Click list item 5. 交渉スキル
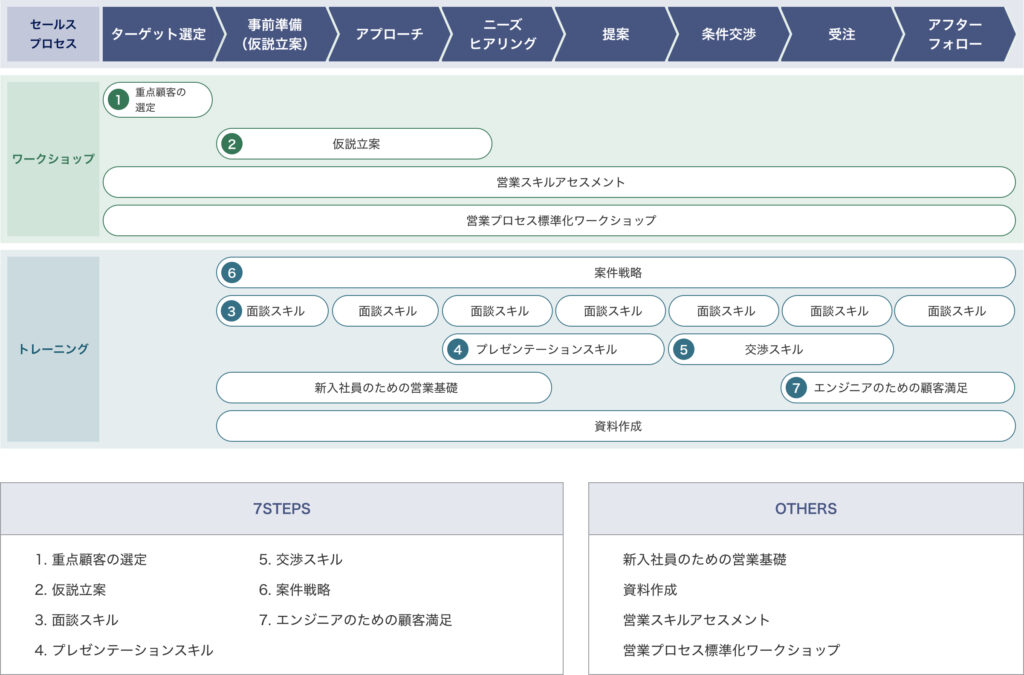Image resolution: width=1024 pixels, height=675 pixels. [x=300, y=559]
